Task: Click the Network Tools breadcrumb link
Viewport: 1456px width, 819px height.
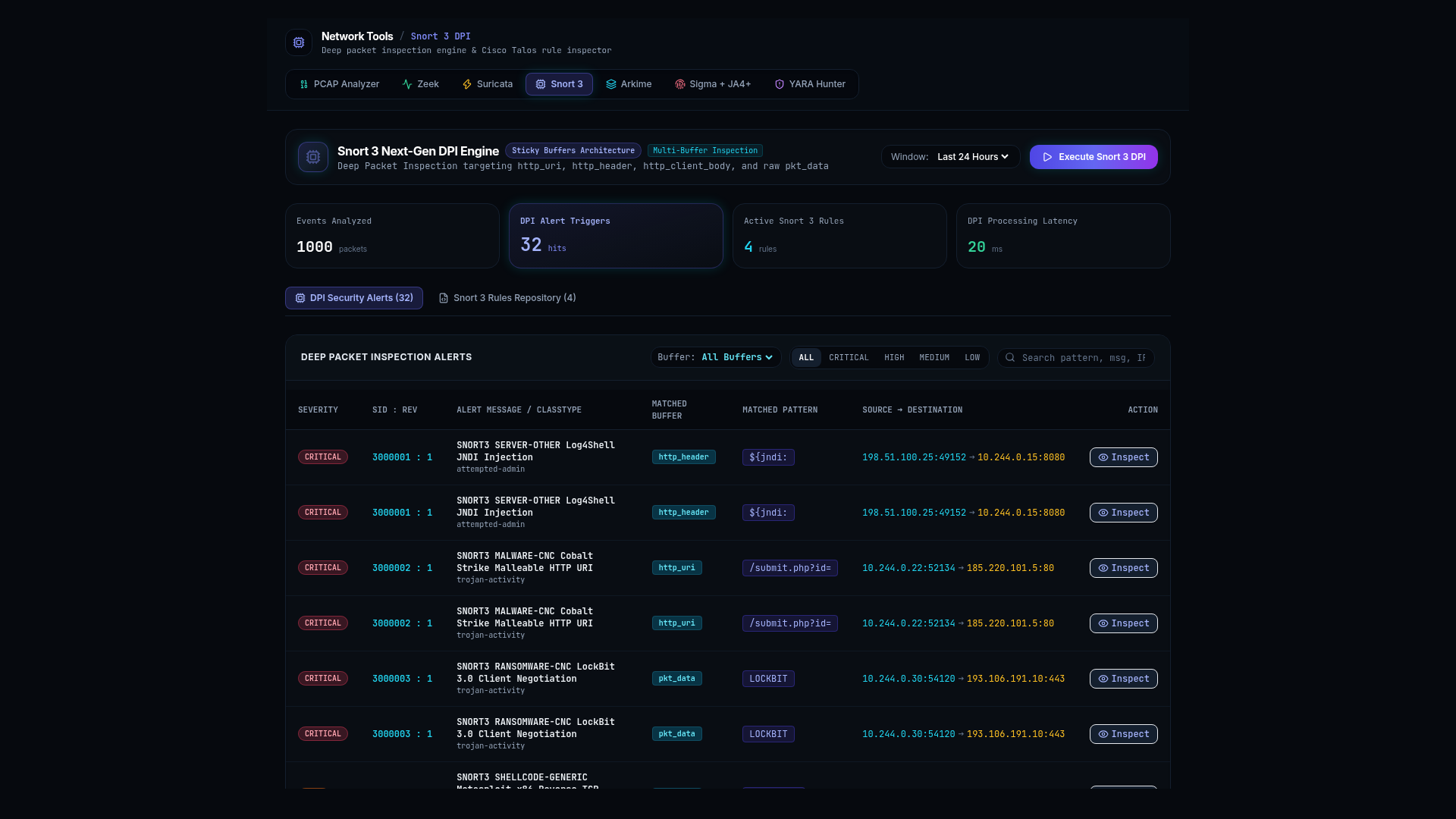Action: click(x=357, y=36)
